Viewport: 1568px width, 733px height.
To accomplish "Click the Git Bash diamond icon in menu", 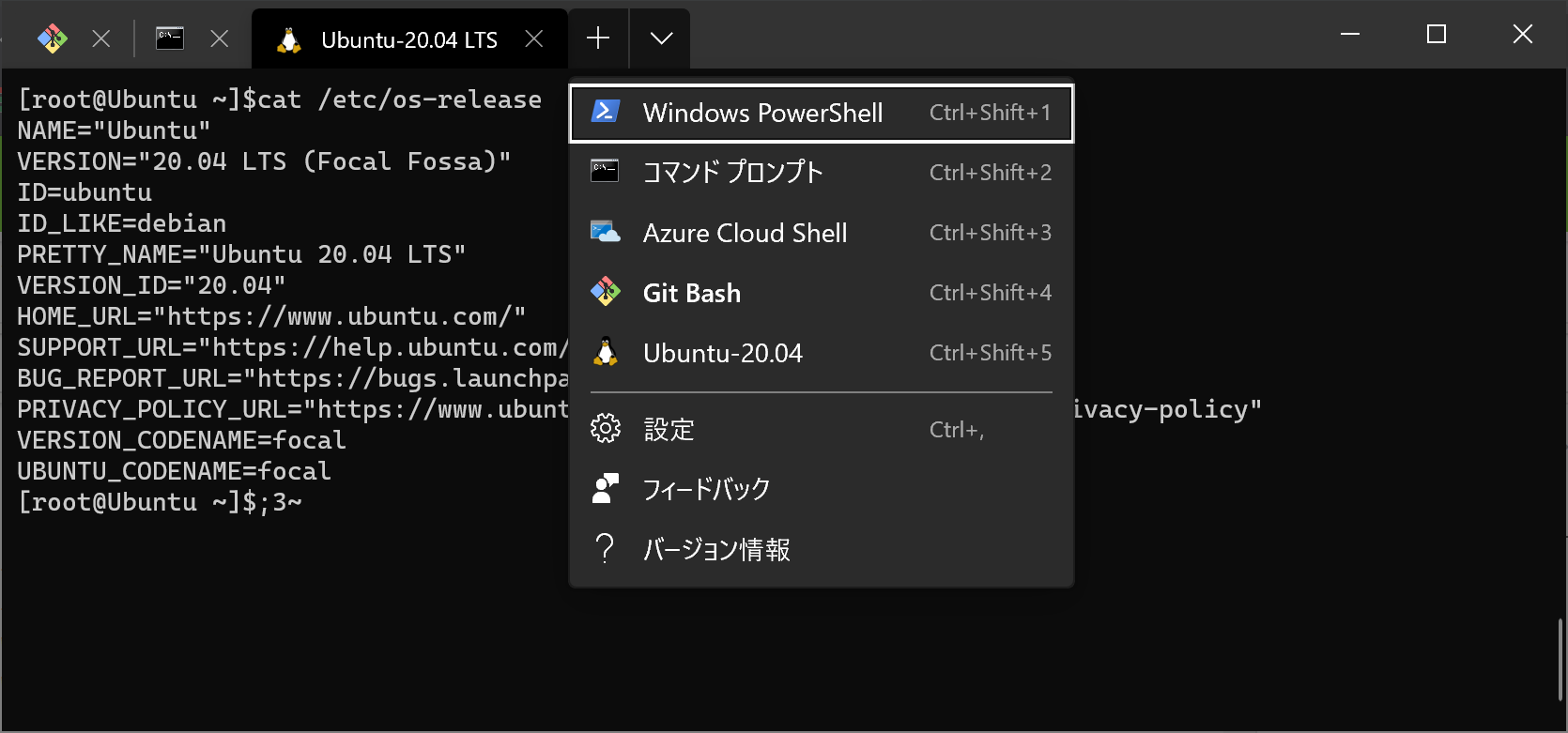I will click(x=605, y=292).
